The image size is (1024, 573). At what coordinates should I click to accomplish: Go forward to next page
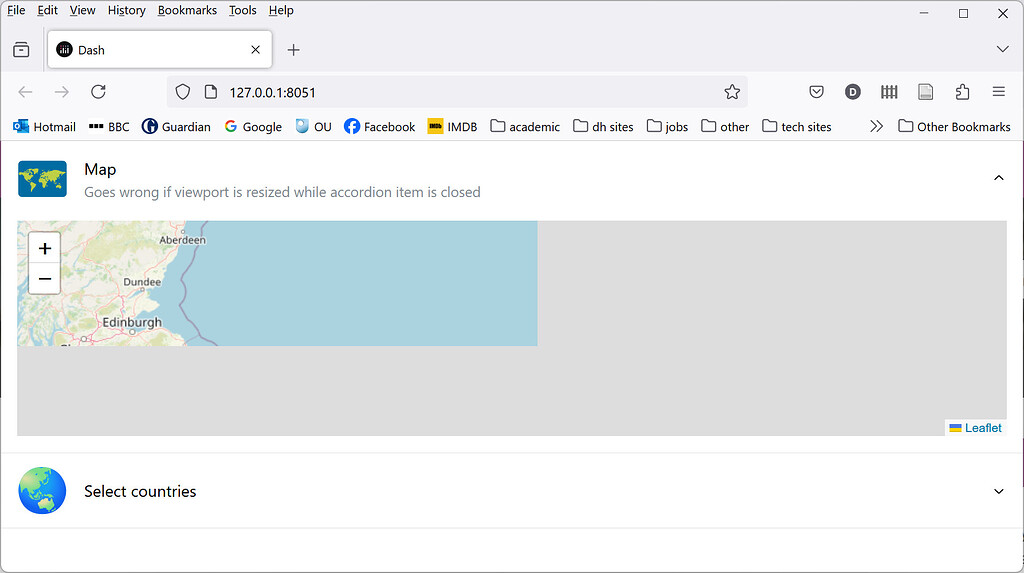[x=62, y=92]
